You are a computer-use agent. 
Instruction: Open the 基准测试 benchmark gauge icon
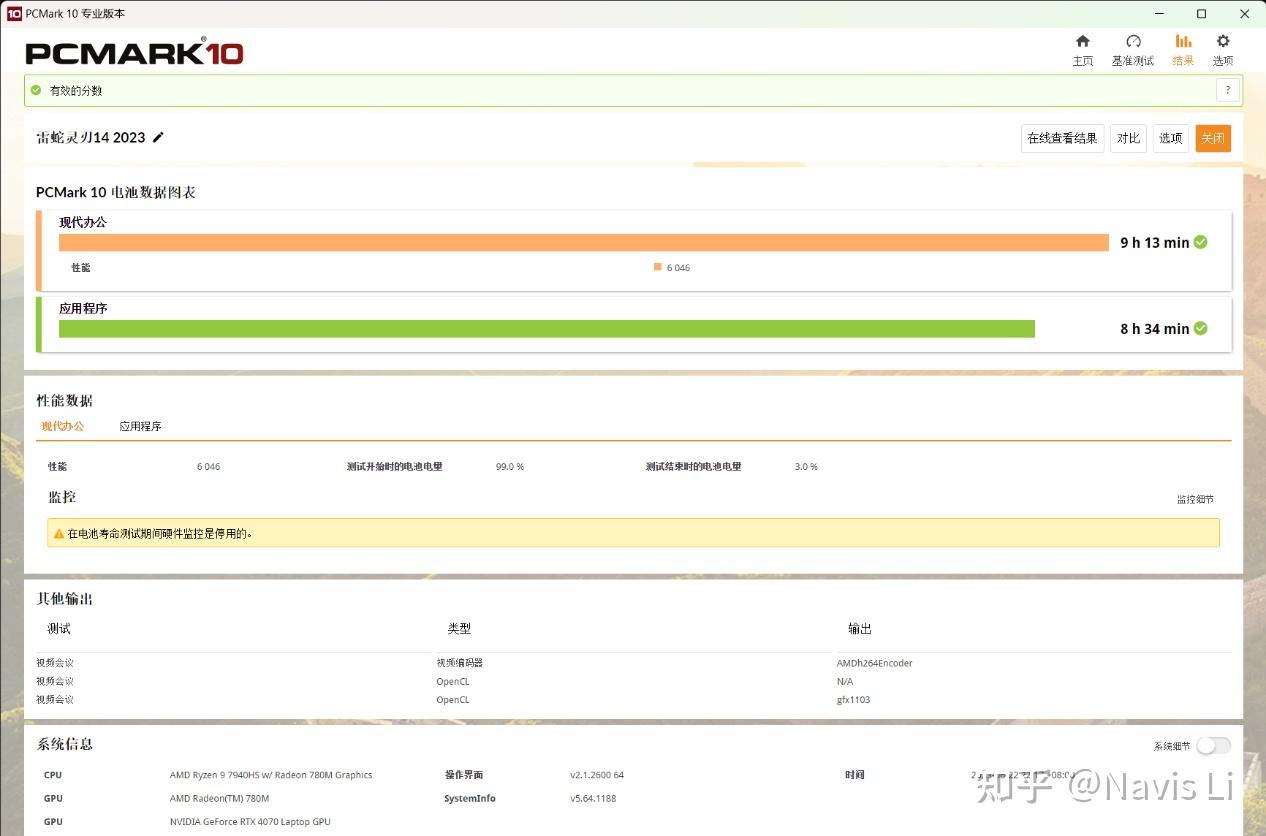pos(1133,41)
